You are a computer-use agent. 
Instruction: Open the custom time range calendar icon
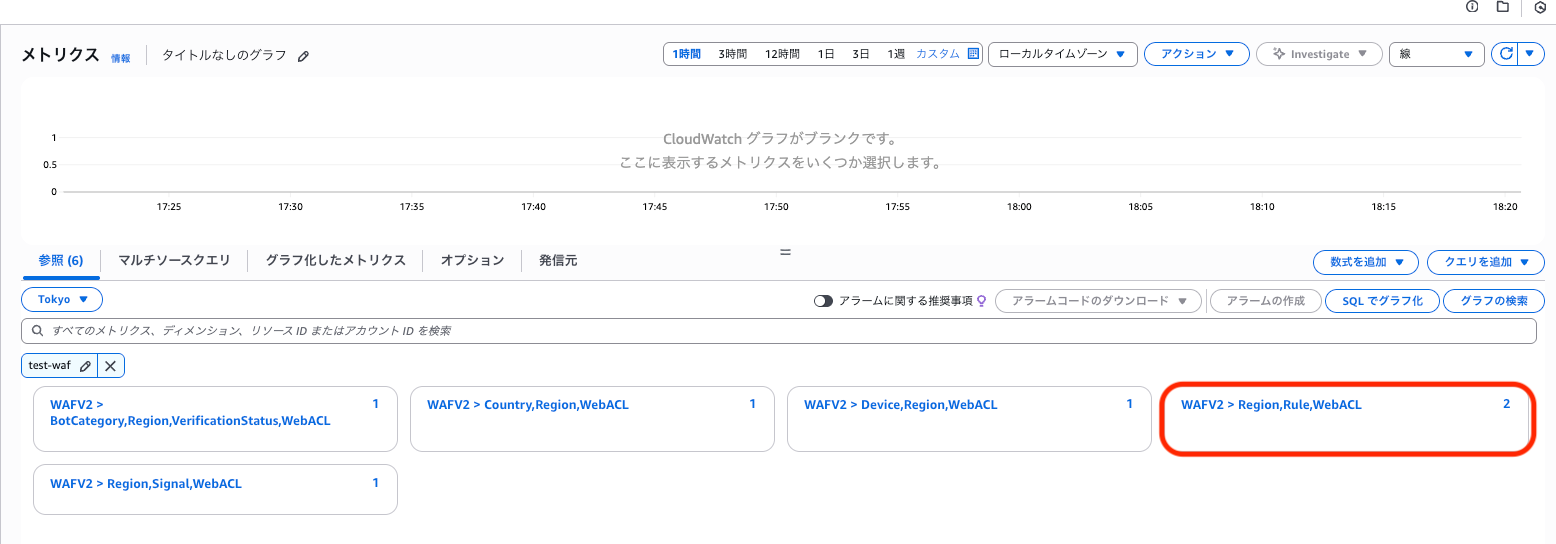tap(973, 54)
